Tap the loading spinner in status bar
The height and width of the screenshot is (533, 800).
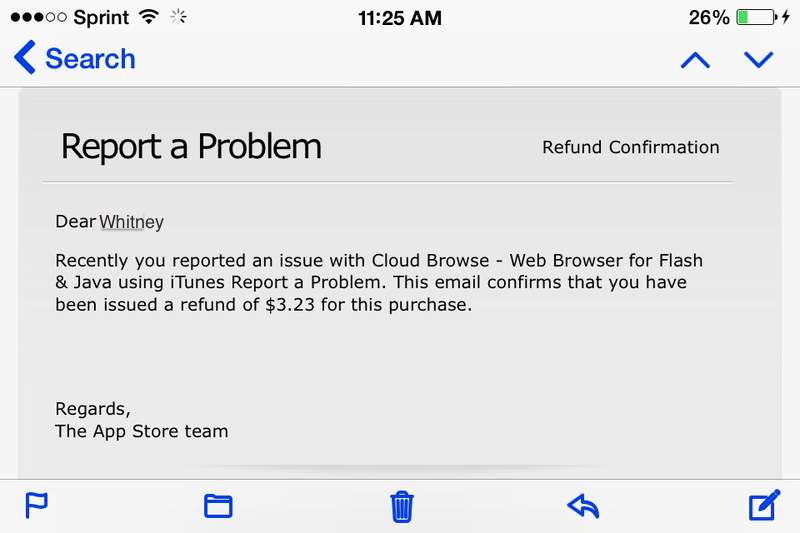click(x=180, y=17)
